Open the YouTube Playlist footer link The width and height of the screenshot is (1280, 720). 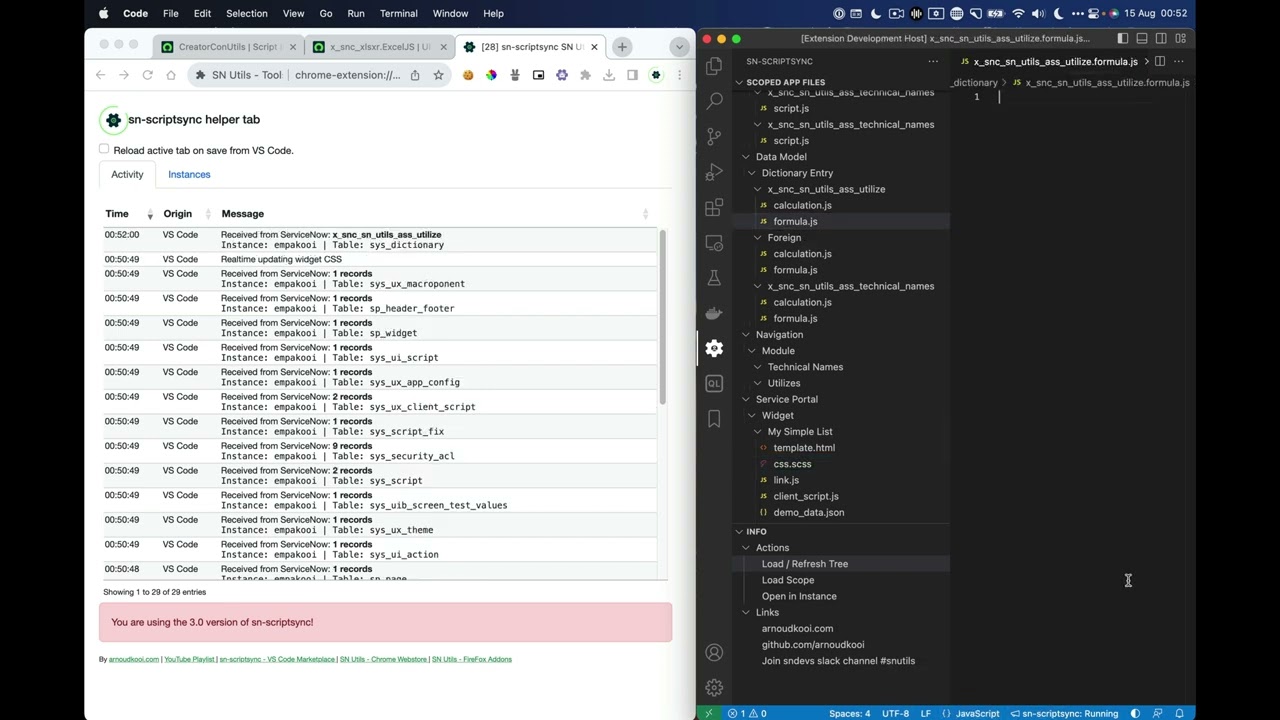190,660
